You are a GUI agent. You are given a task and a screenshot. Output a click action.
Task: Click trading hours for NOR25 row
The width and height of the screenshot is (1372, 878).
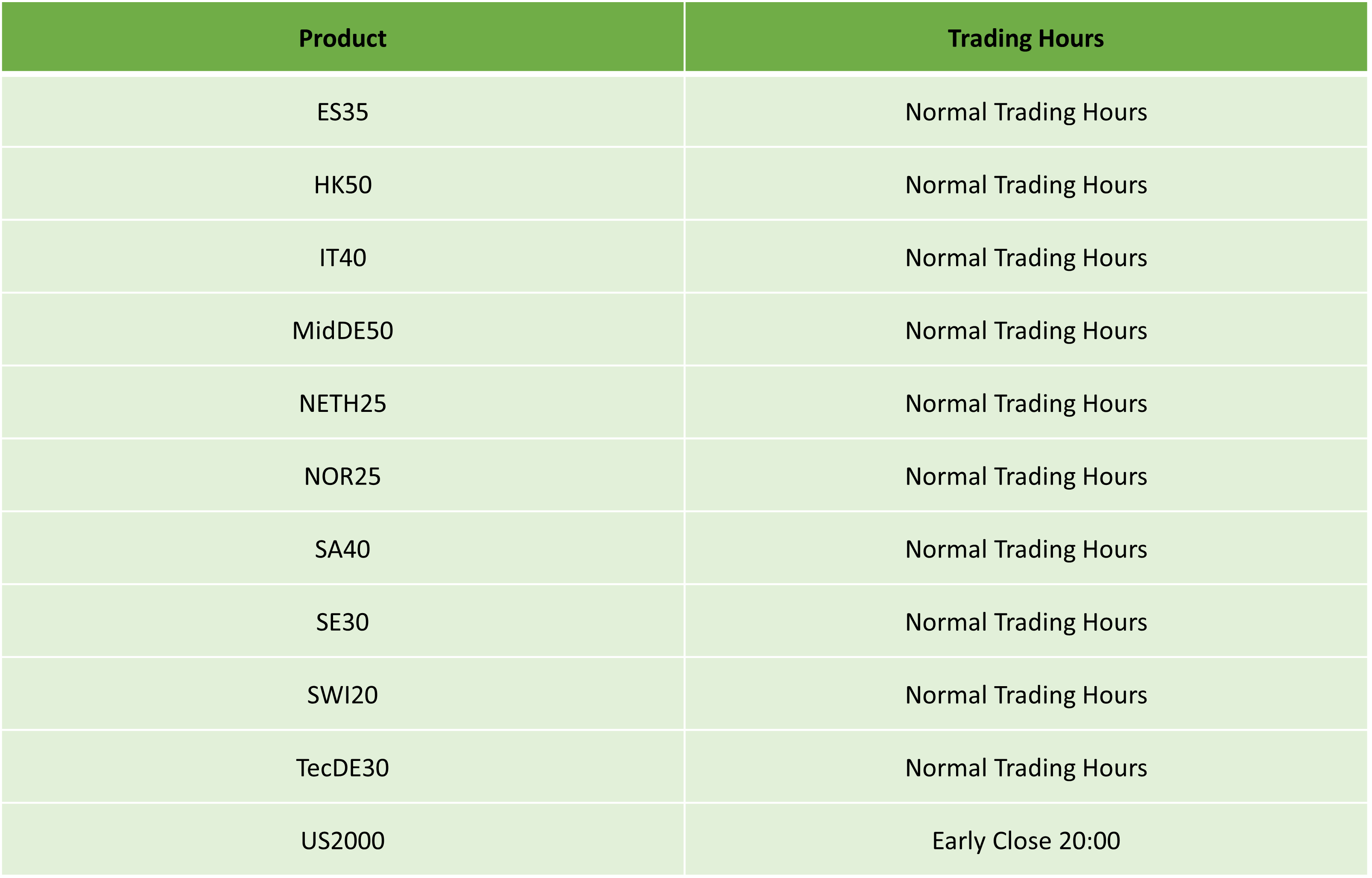click(x=1026, y=476)
